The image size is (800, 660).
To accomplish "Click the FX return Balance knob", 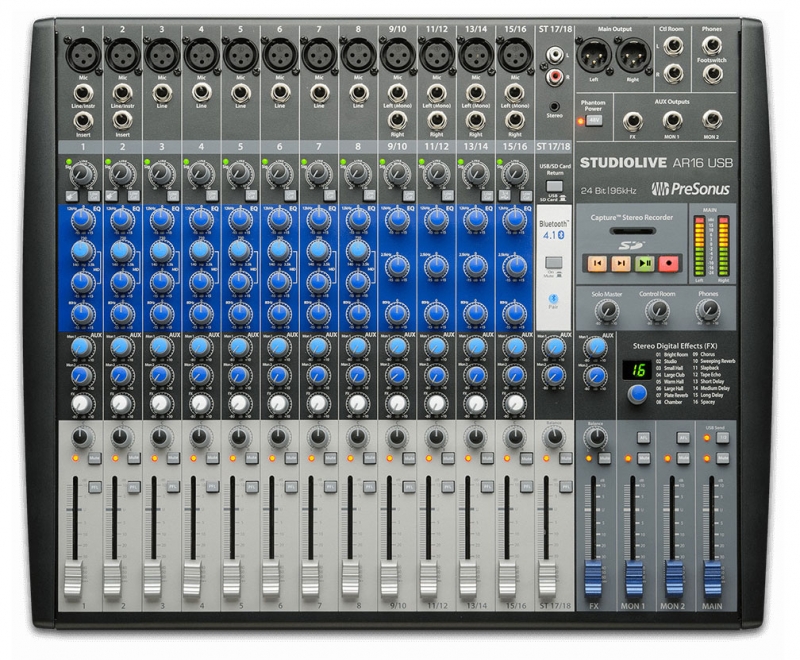I will pyautogui.click(x=595, y=437).
